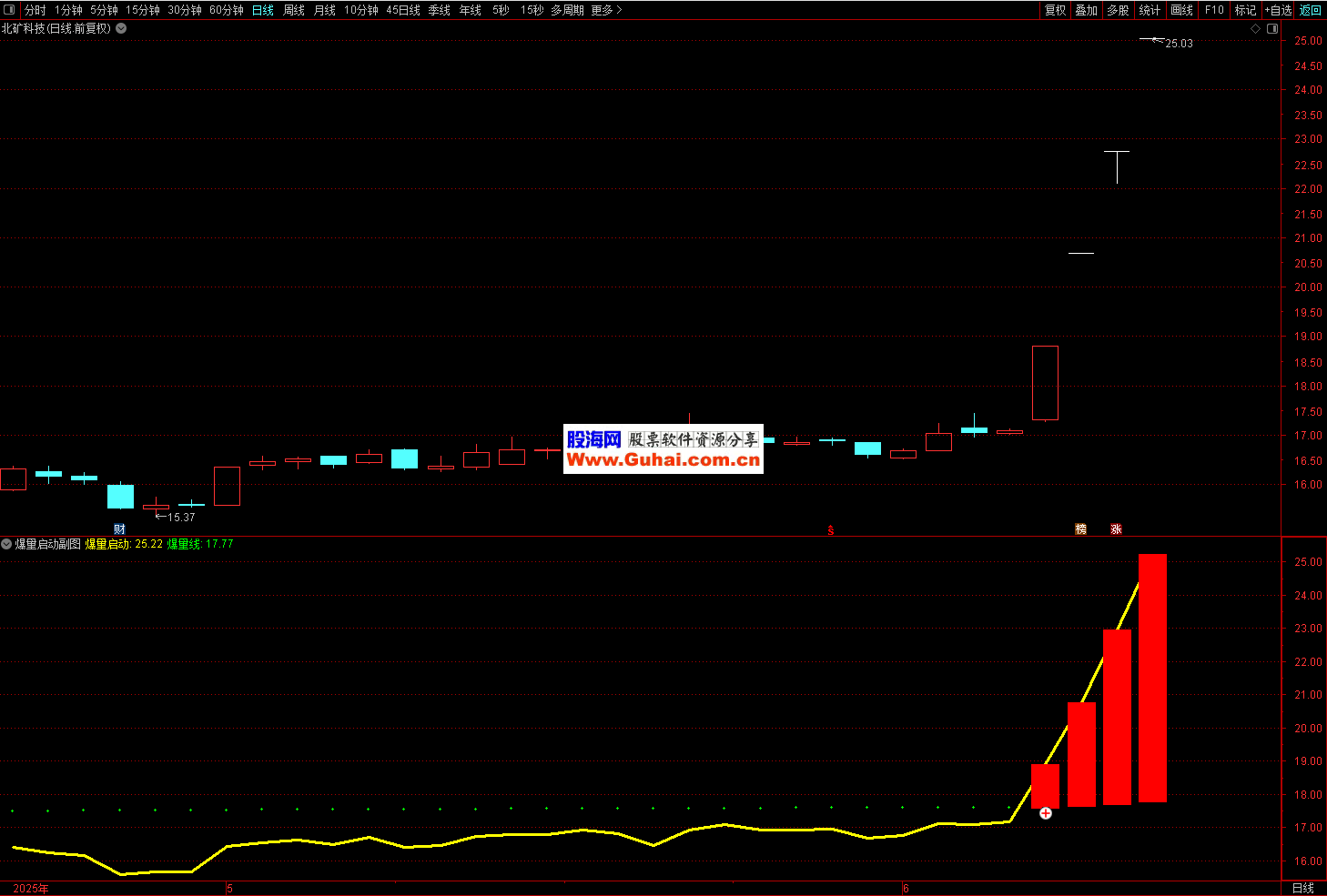Image resolution: width=1327 pixels, height=896 pixels.
Task: Click the 日线 label at bottom right
Action: click(1303, 889)
